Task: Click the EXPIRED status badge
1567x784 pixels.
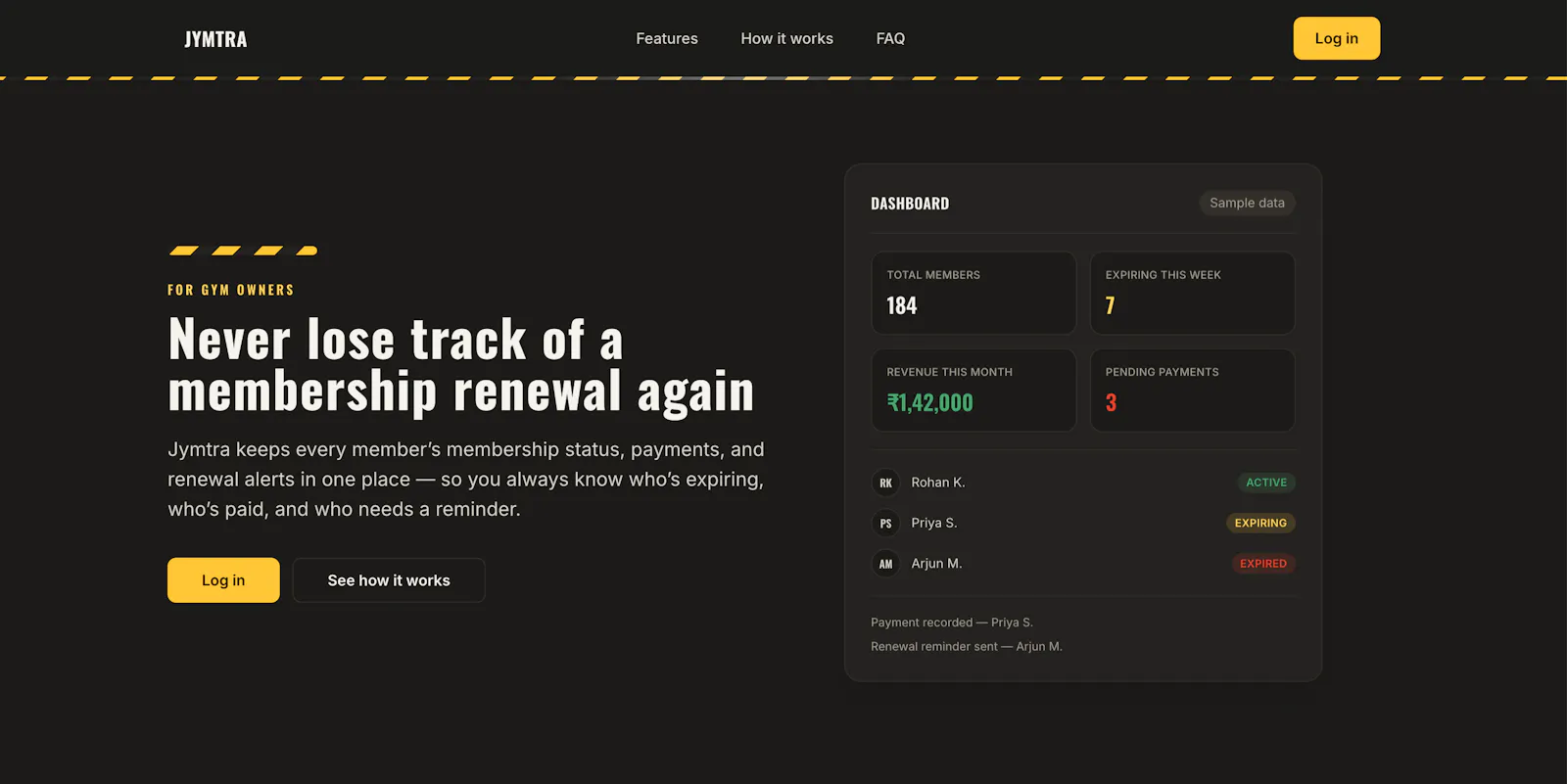Action: (x=1263, y=564)
